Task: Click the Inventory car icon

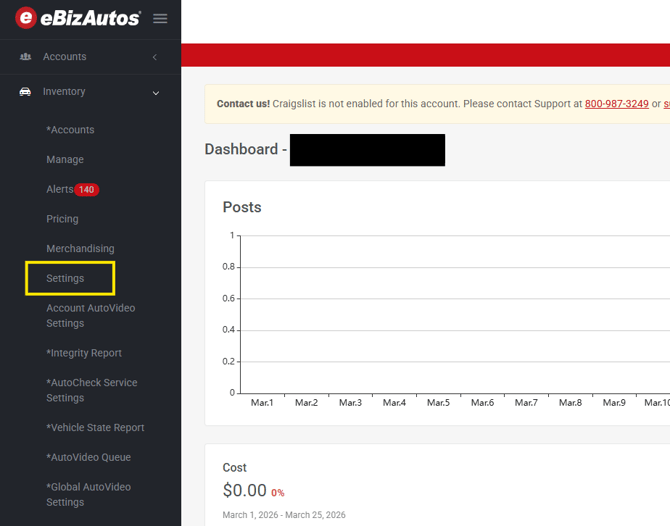Action: [x=25, y=91]
